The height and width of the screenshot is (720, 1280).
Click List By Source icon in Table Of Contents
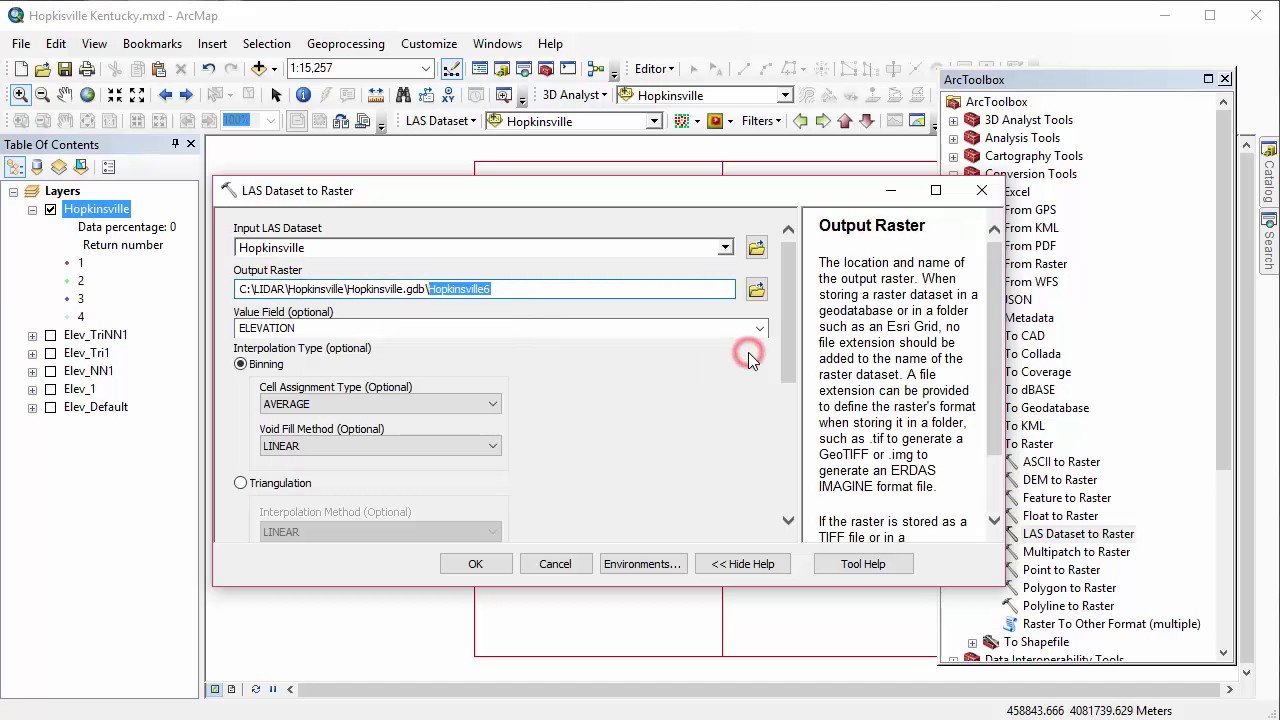point(37,167)
